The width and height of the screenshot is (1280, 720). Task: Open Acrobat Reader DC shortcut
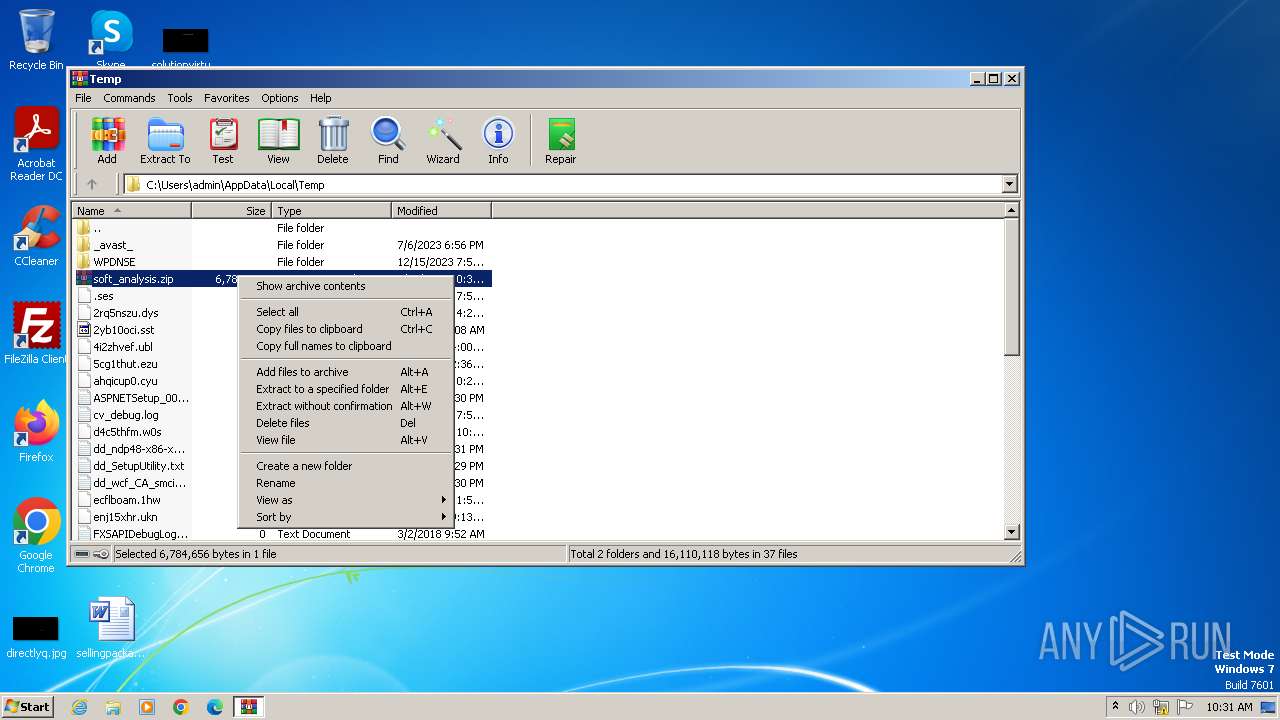tap(36, 145)
